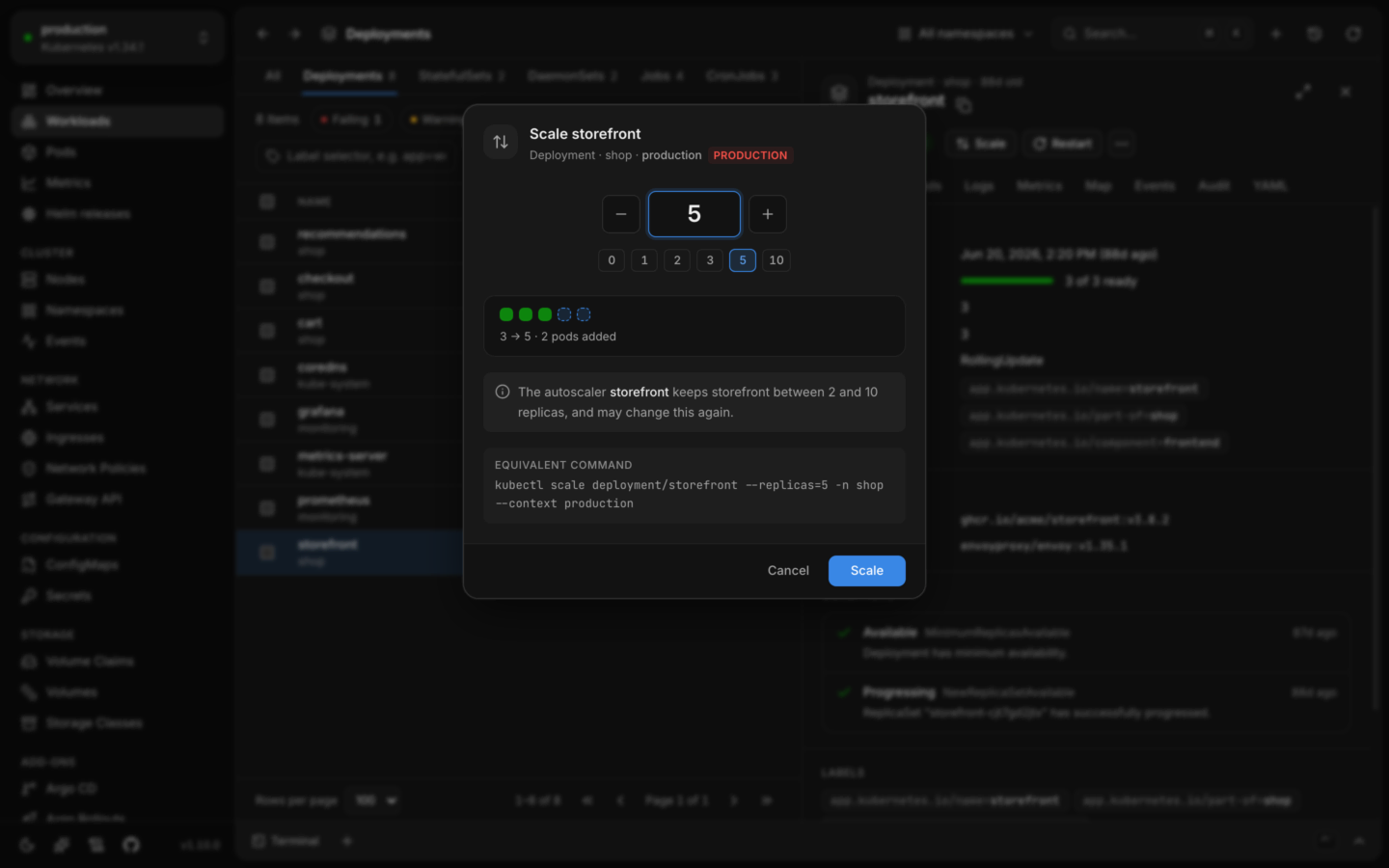The height and width of the screenshot is (868, 1389).
Task: Pick the 3 replicas preset
Action: 710,260
